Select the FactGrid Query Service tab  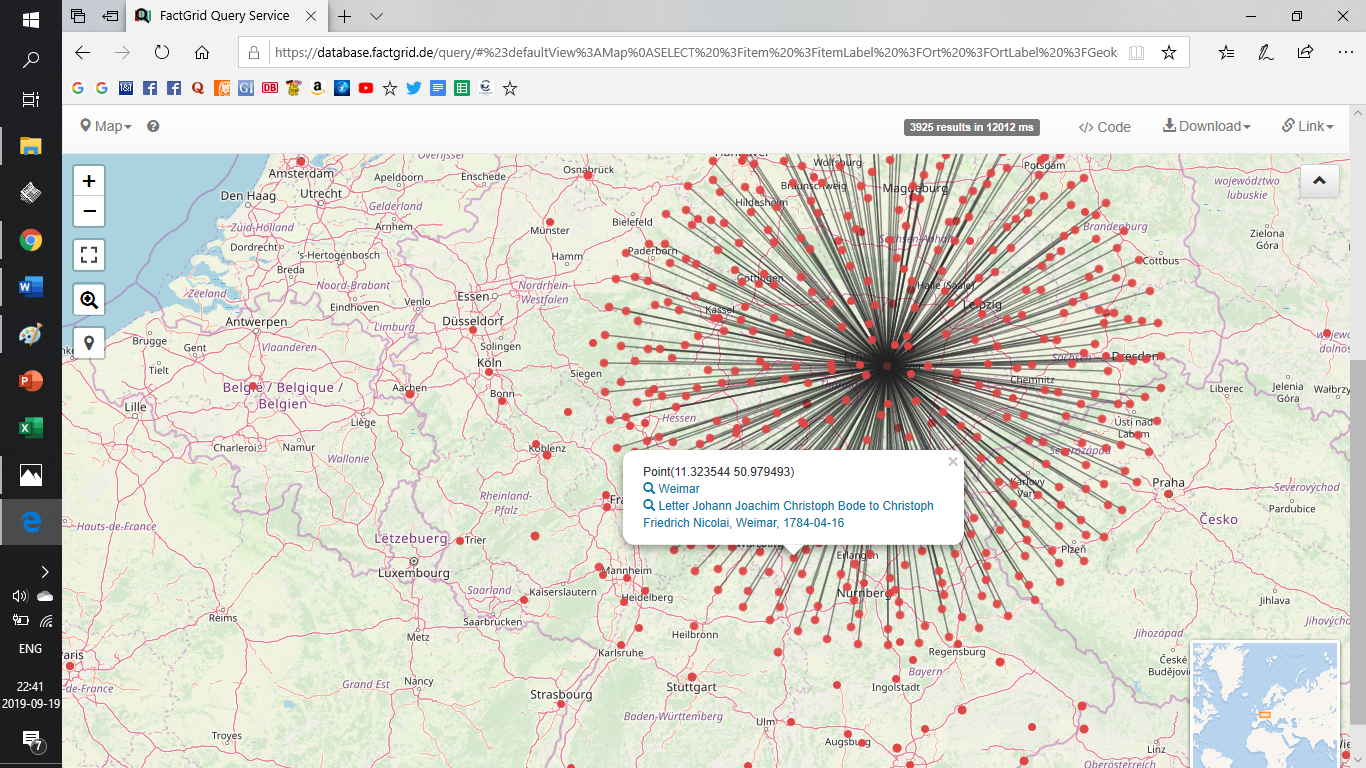(225, 16)
